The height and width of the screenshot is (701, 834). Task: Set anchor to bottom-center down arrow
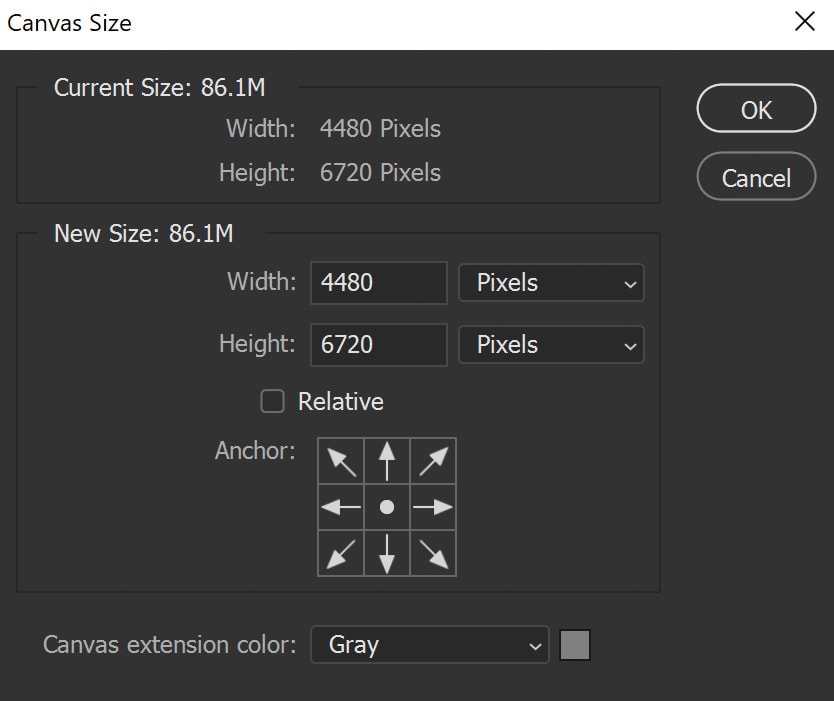coord(387,553)
